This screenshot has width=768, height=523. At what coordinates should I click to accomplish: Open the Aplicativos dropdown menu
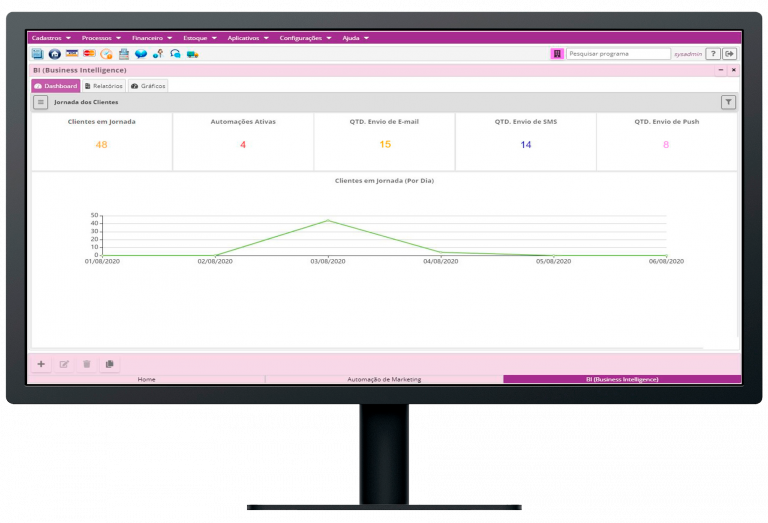pos(248,38)
